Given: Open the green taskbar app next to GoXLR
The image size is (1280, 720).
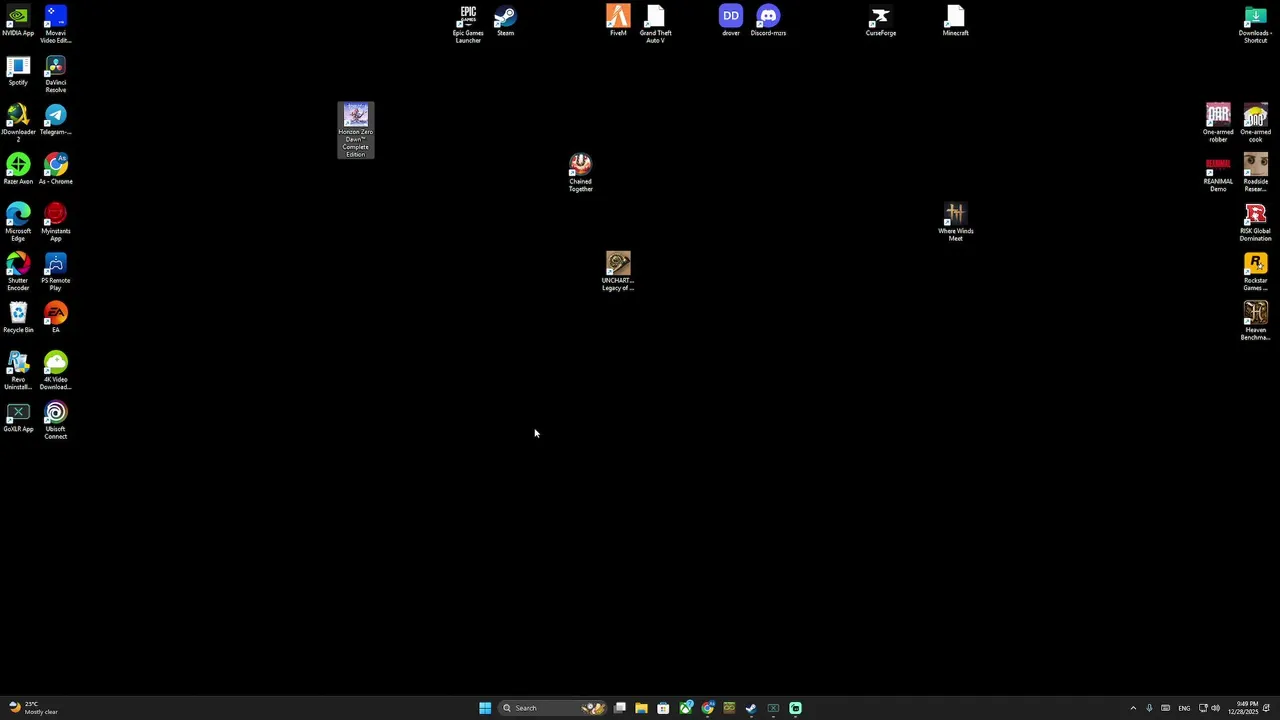Looking at the screenshot, I should [795, 708].
